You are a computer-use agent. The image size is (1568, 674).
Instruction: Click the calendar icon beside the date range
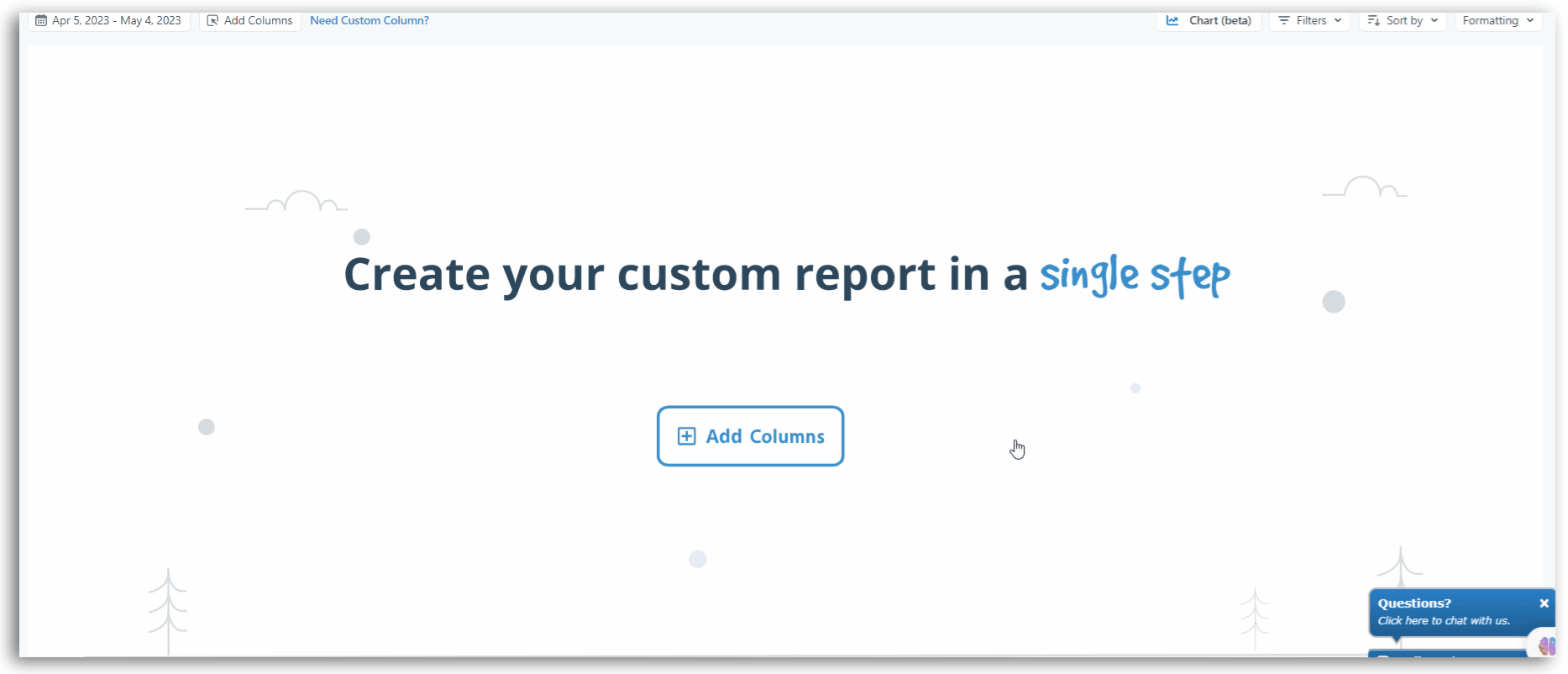coord(41,21)
